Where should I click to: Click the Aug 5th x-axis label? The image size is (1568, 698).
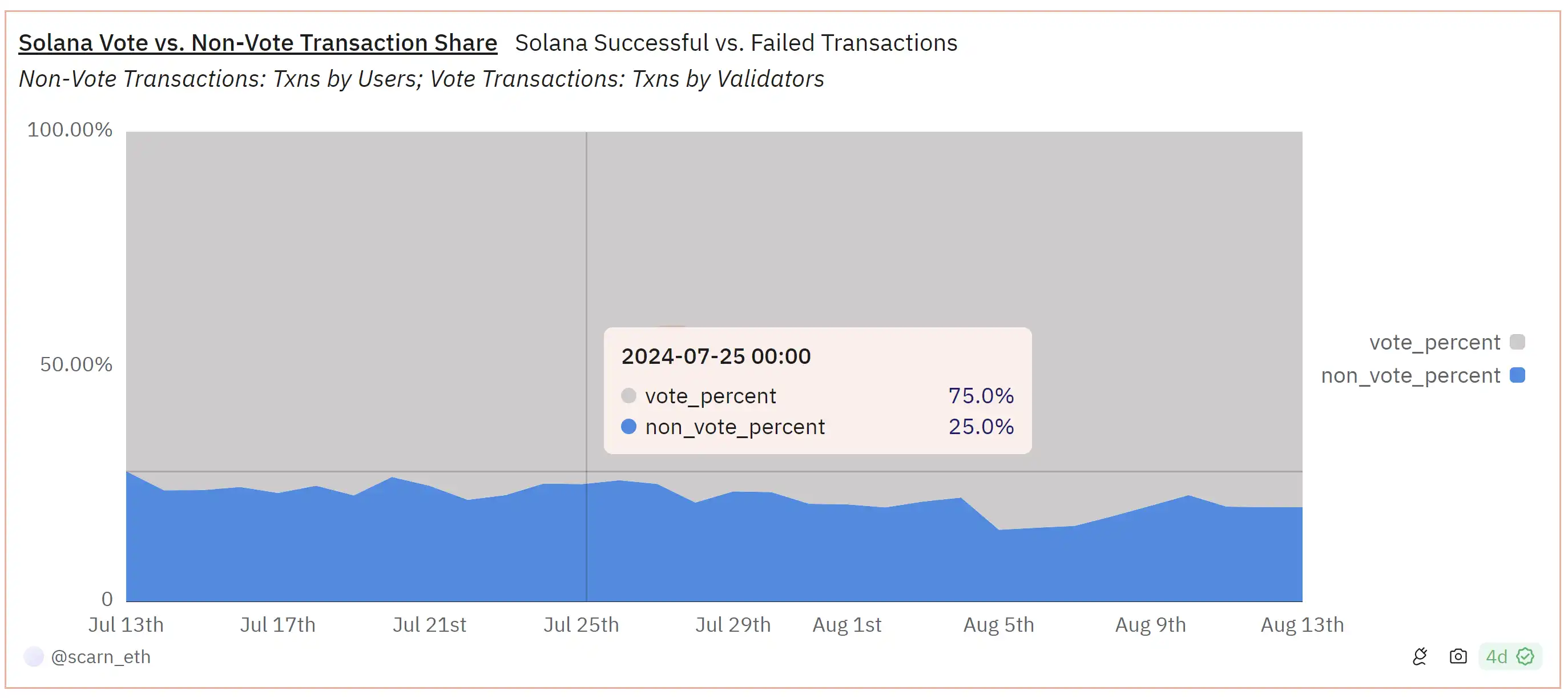(x=998, y=624)
